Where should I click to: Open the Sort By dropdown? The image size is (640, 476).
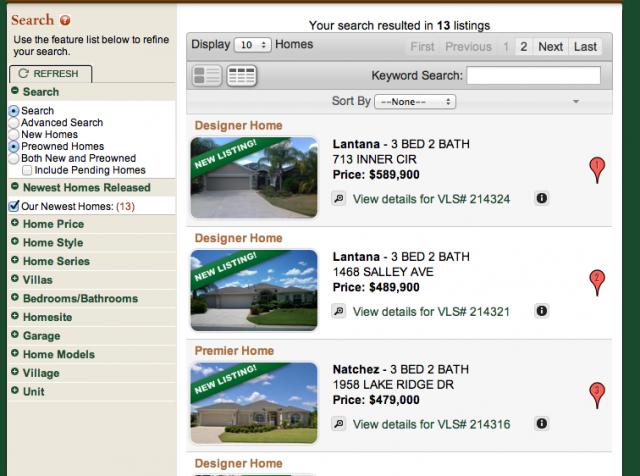point(415,102)
